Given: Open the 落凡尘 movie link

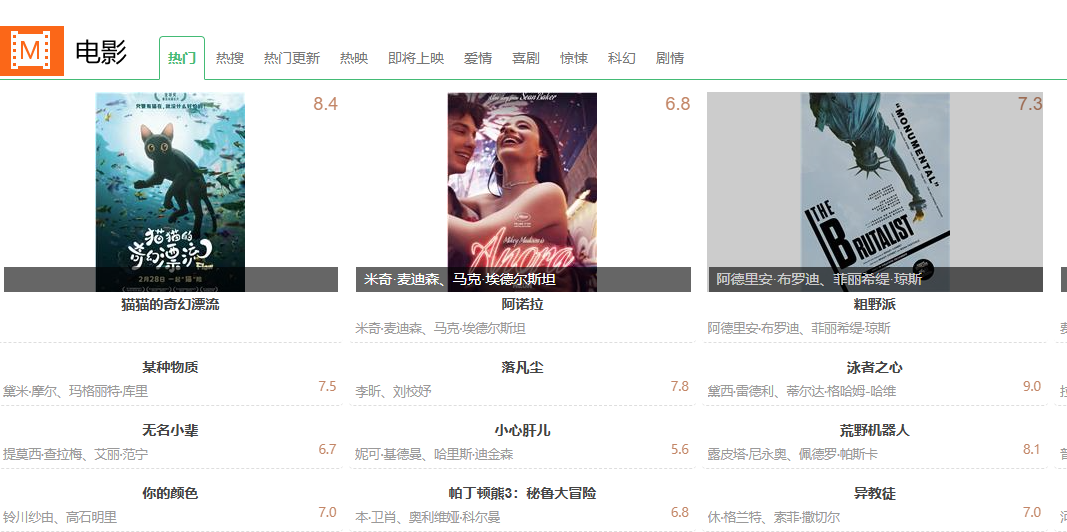Looking at the screenshot, I should click(x=523, y=368).
